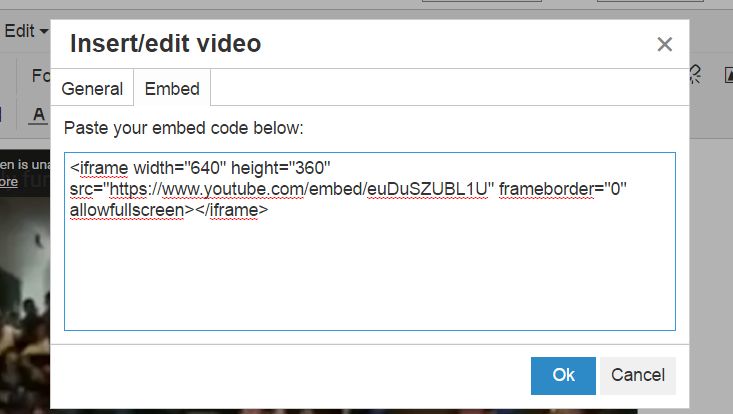Focus the left text box above the dialog
Image resolution: width=733 pixels, height=414 pixels.
pos(481,1)
